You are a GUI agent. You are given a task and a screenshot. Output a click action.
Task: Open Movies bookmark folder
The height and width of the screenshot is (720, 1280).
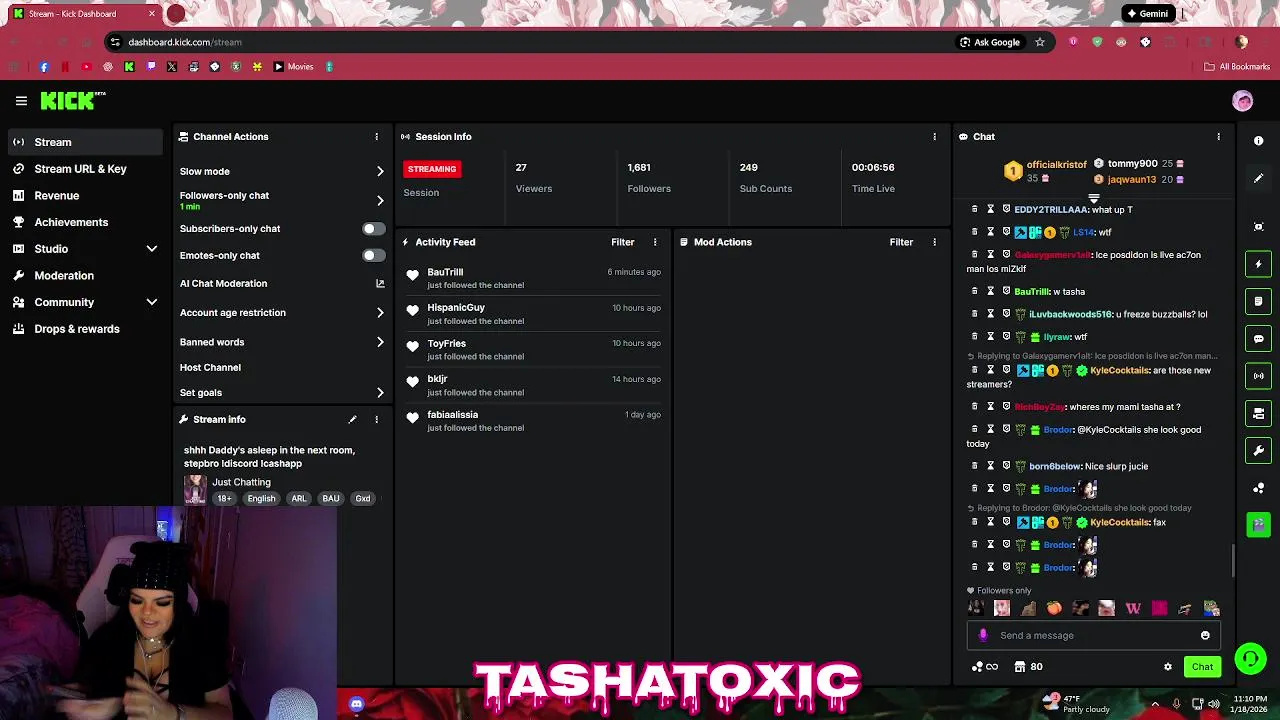[294, 67]
